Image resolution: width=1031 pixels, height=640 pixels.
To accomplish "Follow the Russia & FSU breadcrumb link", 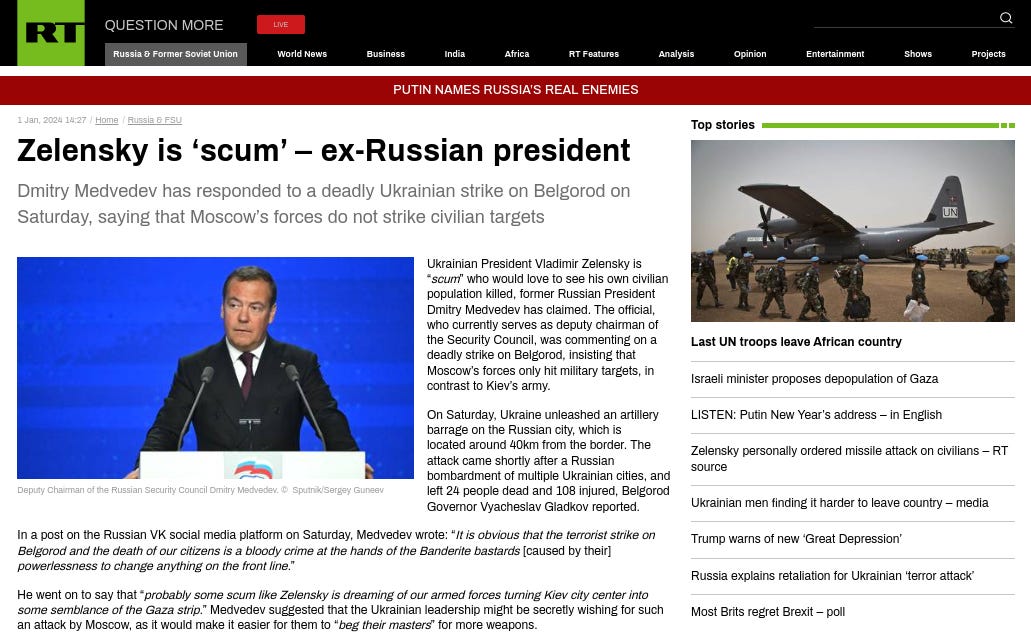I will point(155,120).
